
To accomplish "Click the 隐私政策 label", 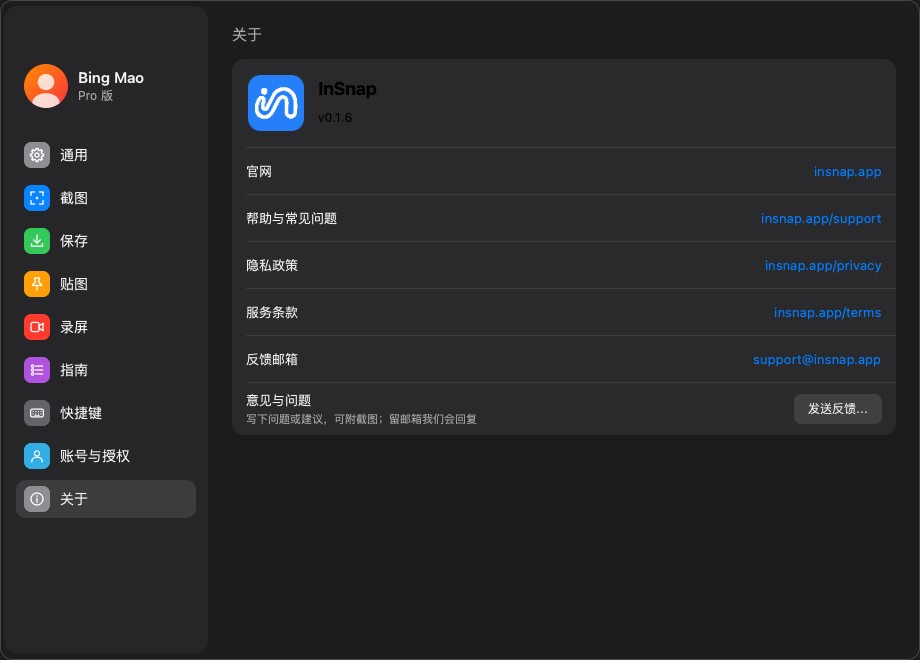I will pyautogui.click(x=272, y=265).
